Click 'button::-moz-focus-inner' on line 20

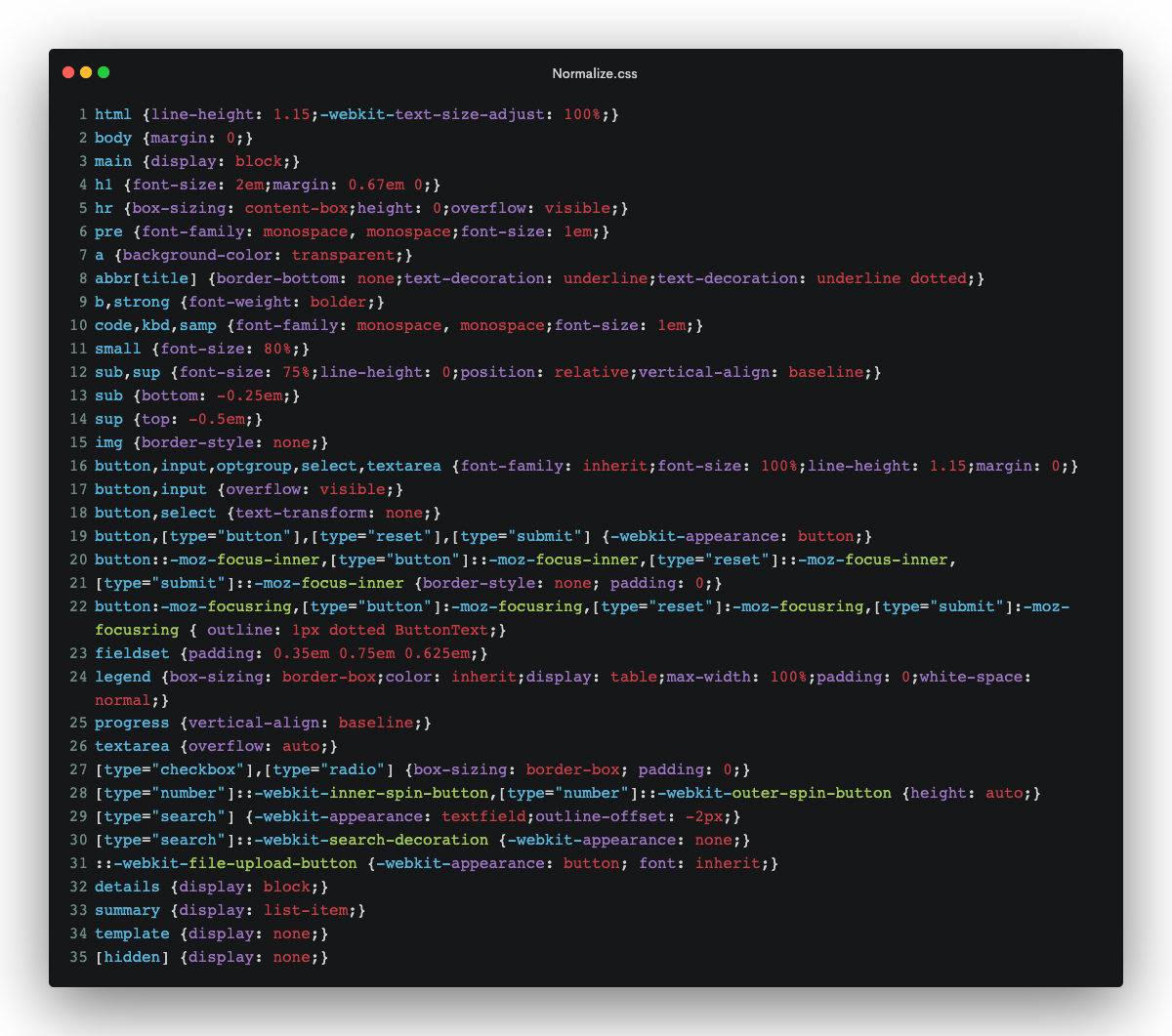click(x=207, y=559)
